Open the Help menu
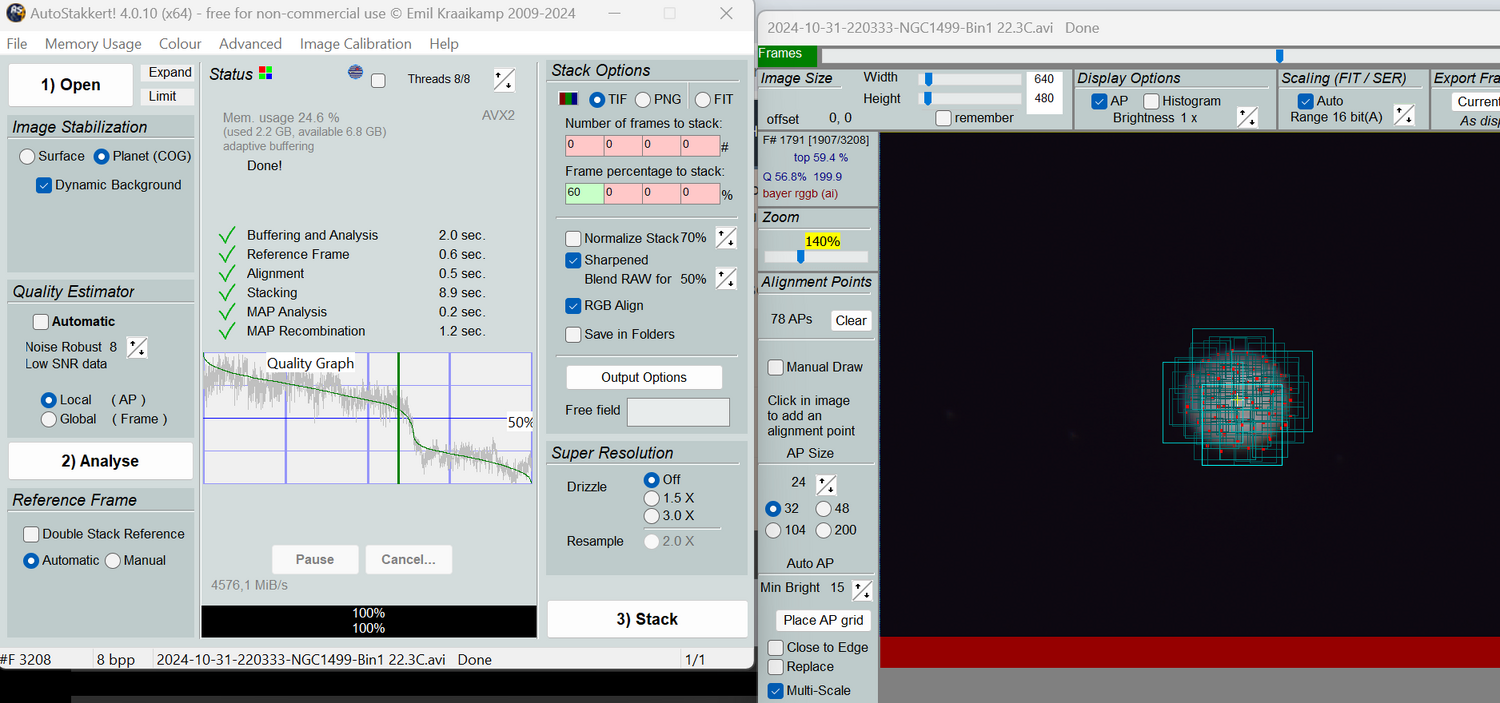Image resolution: width=1500 pixels, height=703 pixels. 444,44
